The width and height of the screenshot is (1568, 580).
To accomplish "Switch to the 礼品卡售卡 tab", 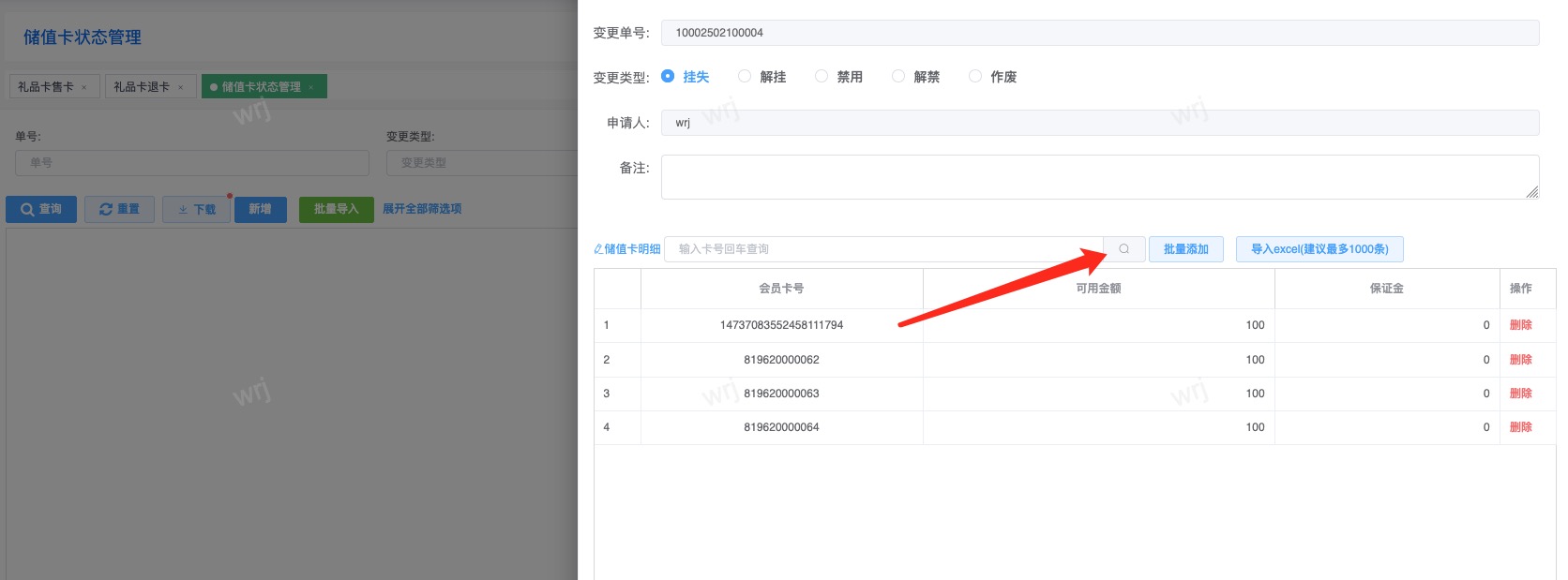I will [x=46, y=87].
